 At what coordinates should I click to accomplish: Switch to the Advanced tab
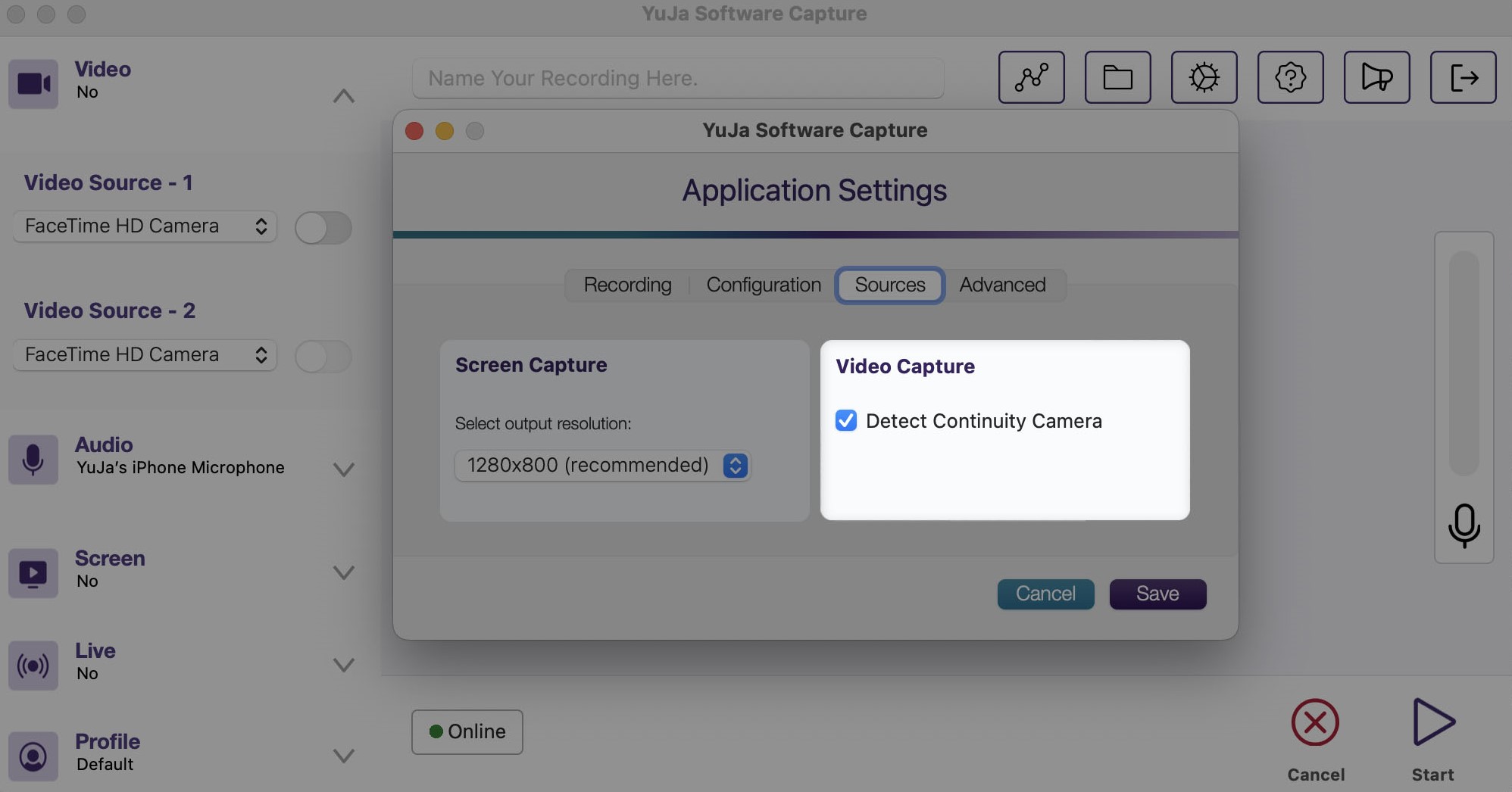point(1002,285)
